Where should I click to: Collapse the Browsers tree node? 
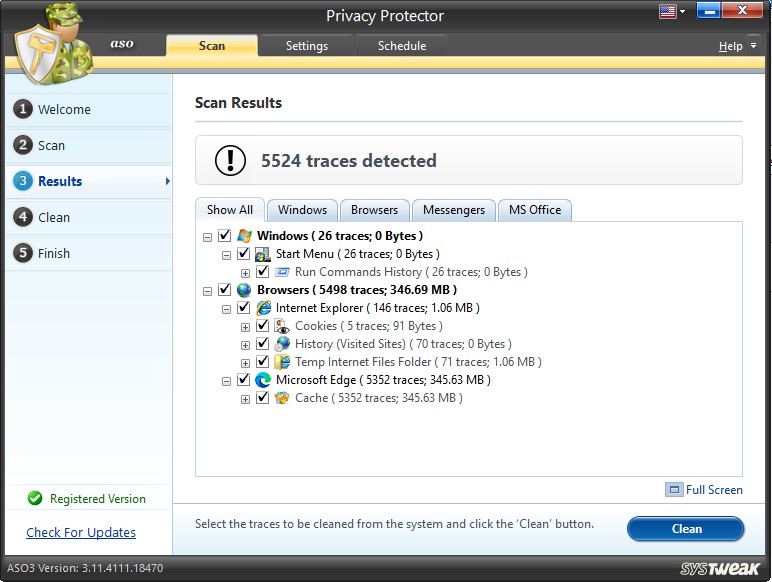207,291
